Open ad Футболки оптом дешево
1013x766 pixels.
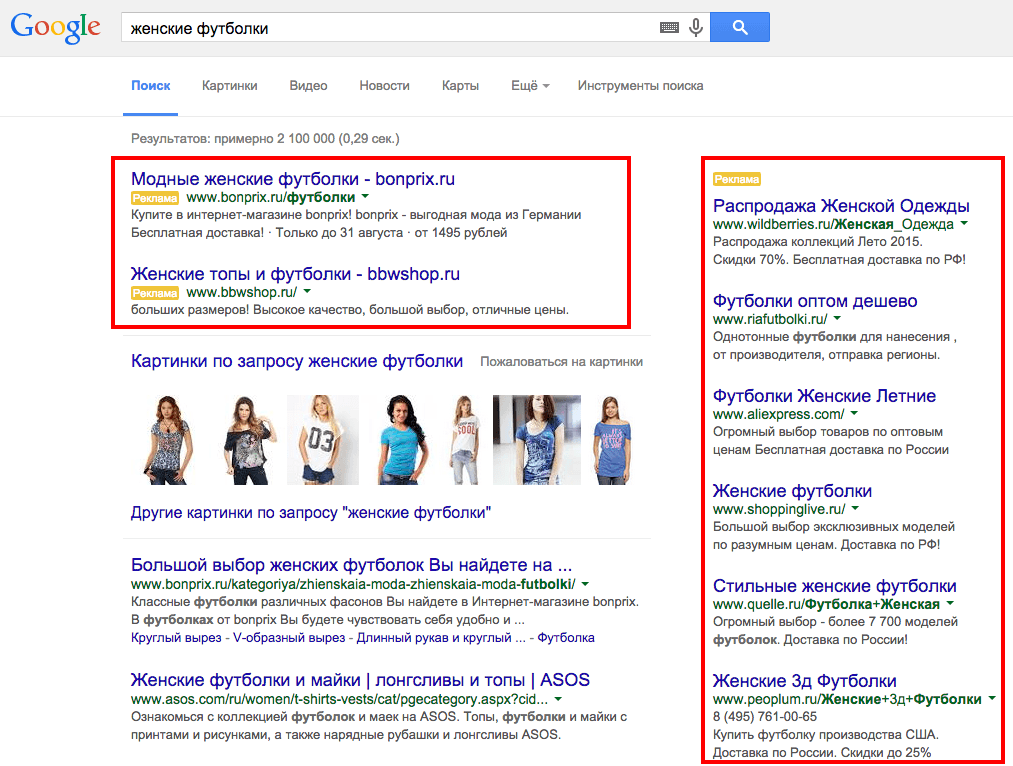[x=815, y=301]
